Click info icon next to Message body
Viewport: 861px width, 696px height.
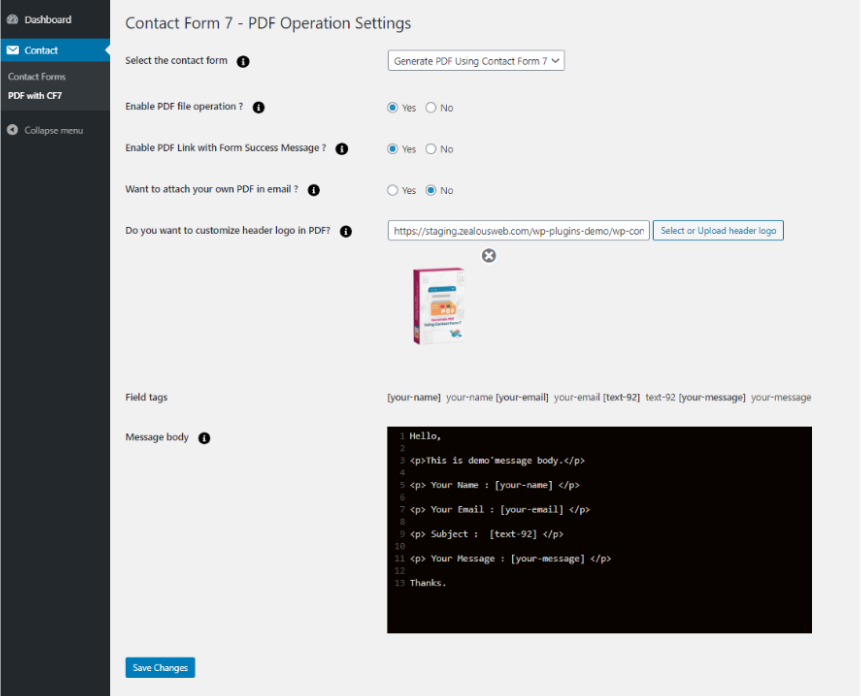(204, 438)
